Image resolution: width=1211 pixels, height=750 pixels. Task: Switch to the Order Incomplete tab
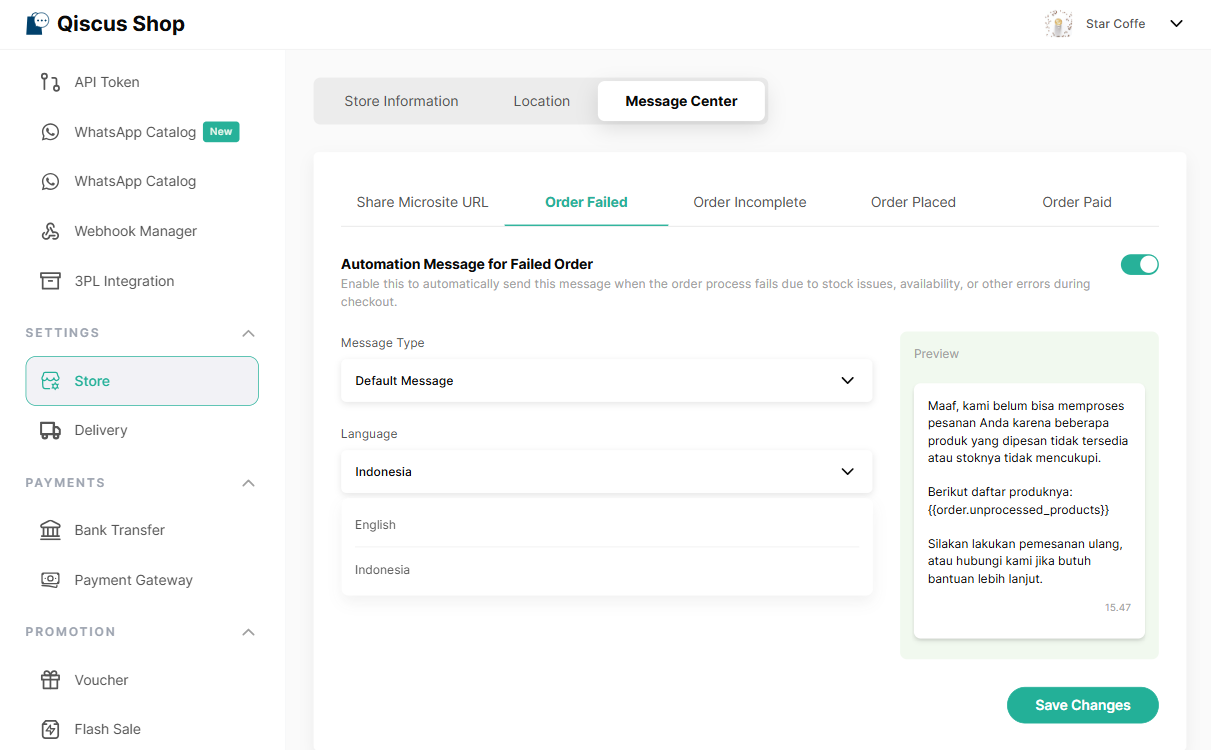[x=749, y=202]
